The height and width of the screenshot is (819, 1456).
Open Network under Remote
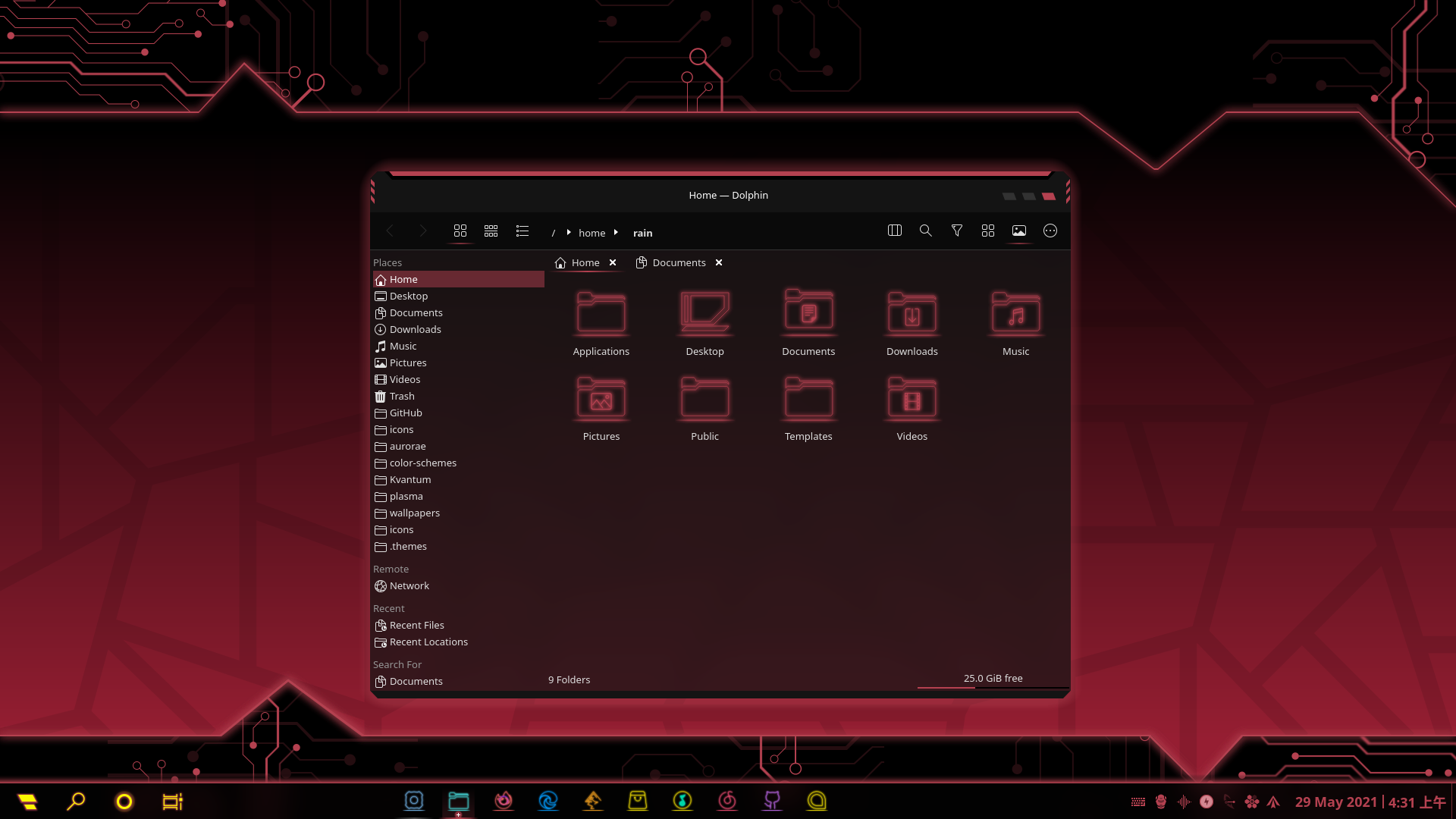(x=459, y=585)
